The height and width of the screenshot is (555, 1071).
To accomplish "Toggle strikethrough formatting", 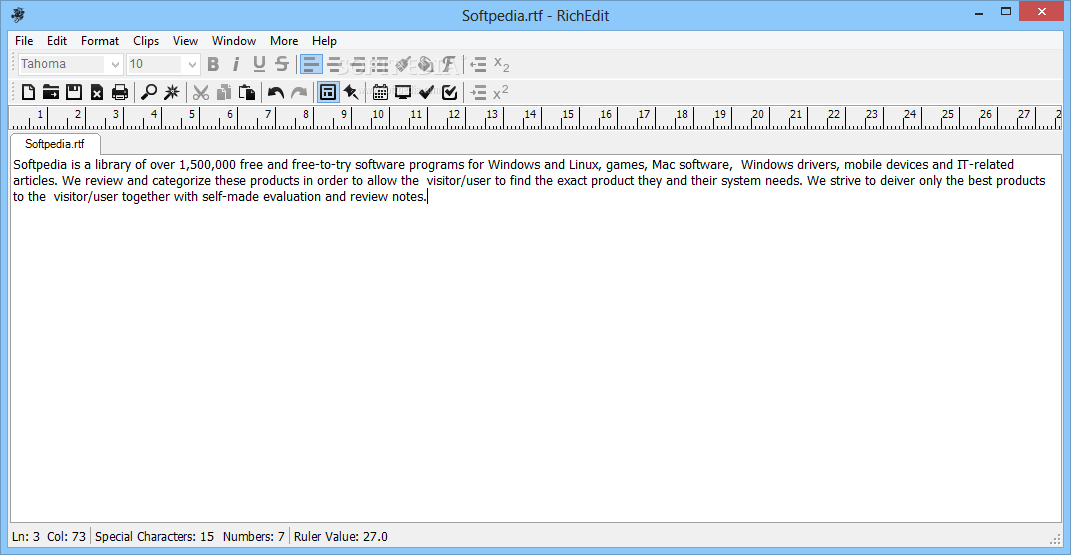I will (282, 64).
